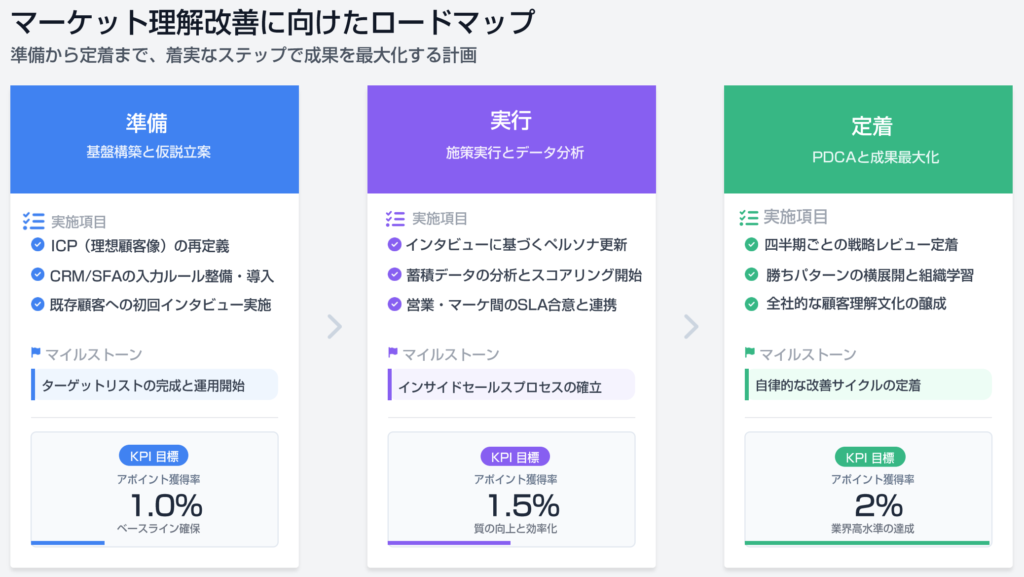Toggle checkmark for 四半期ごとの戦略レビュー定着
1024x577 pixels.
751,244
